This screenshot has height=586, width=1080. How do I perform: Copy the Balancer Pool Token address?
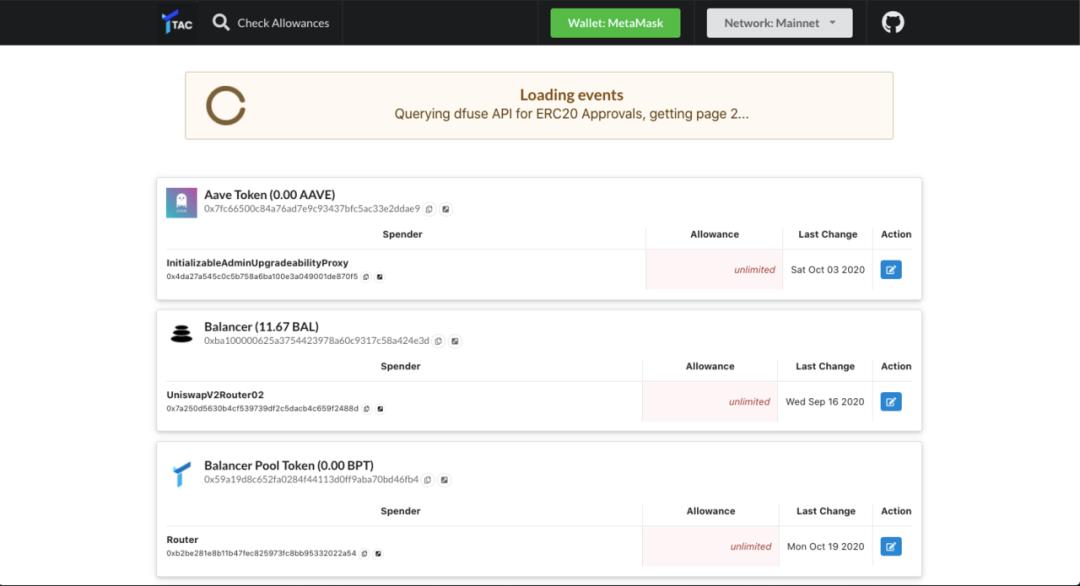coord(428,480)
